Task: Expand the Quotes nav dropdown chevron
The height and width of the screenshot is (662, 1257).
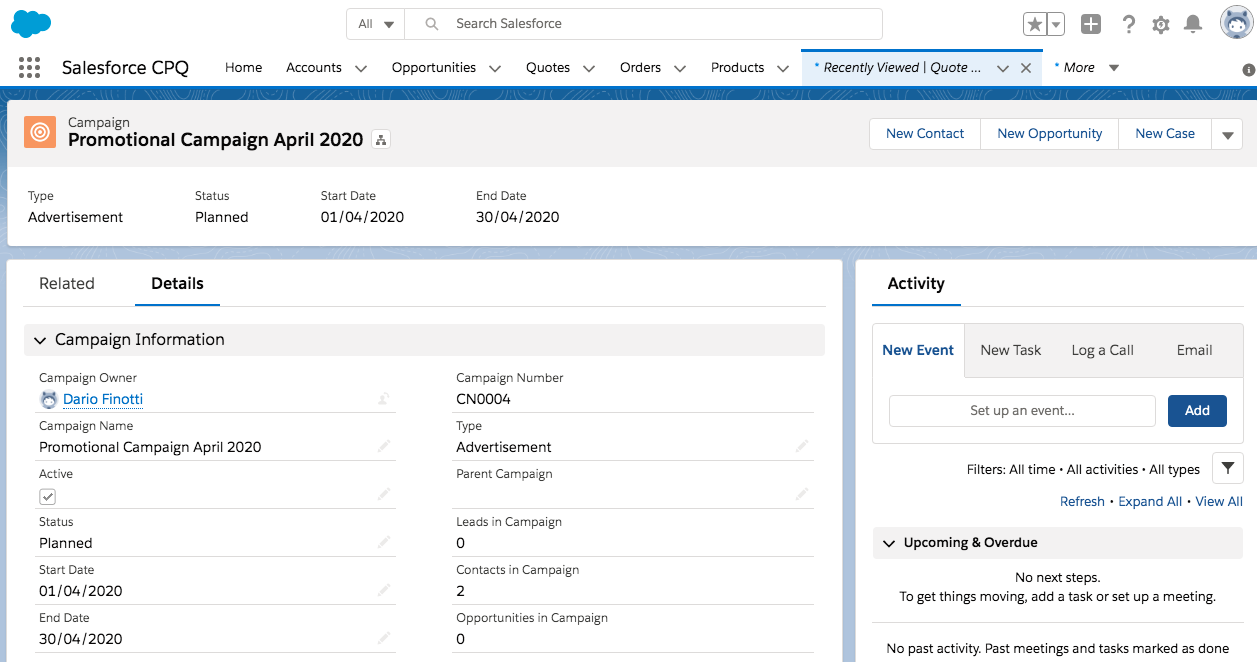Action: (x=589, y=68)
